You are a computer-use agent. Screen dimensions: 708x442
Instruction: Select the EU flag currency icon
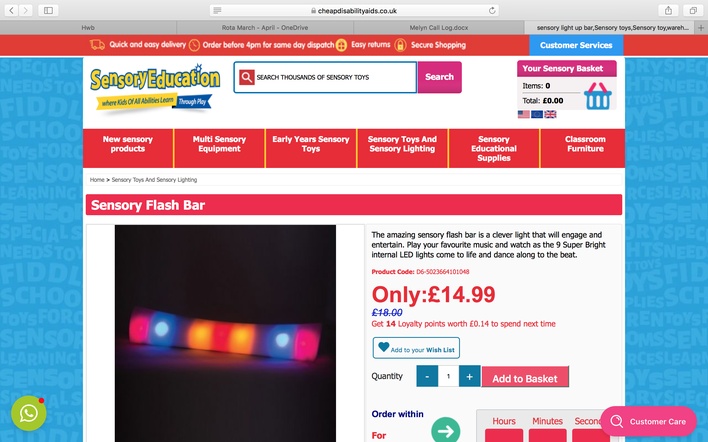click(x=537, y=114)
